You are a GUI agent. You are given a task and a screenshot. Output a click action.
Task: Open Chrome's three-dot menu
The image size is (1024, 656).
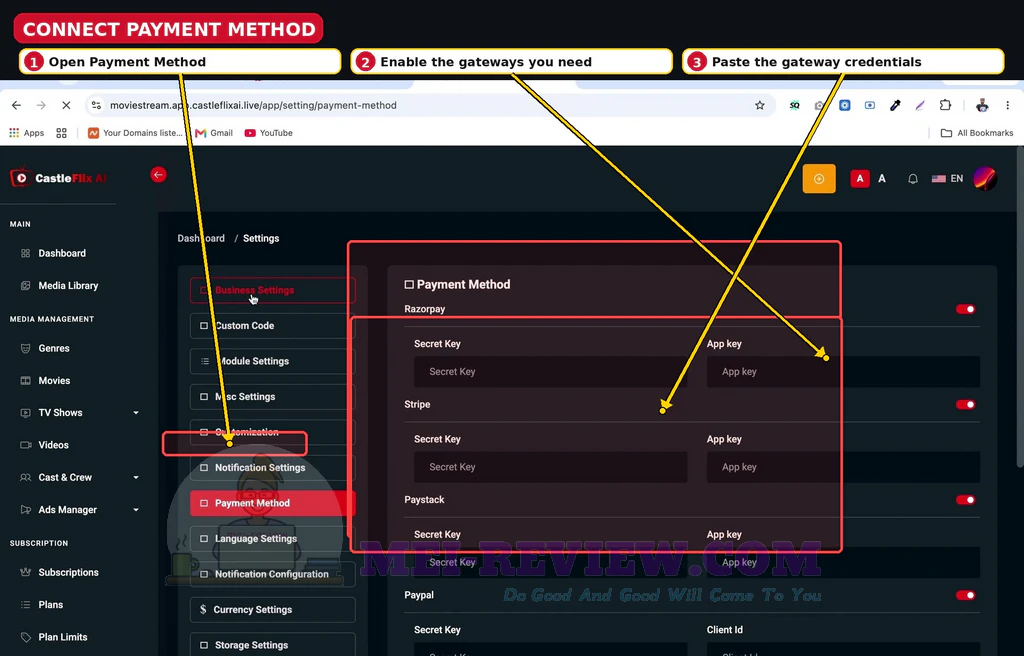coord(1008,105)
